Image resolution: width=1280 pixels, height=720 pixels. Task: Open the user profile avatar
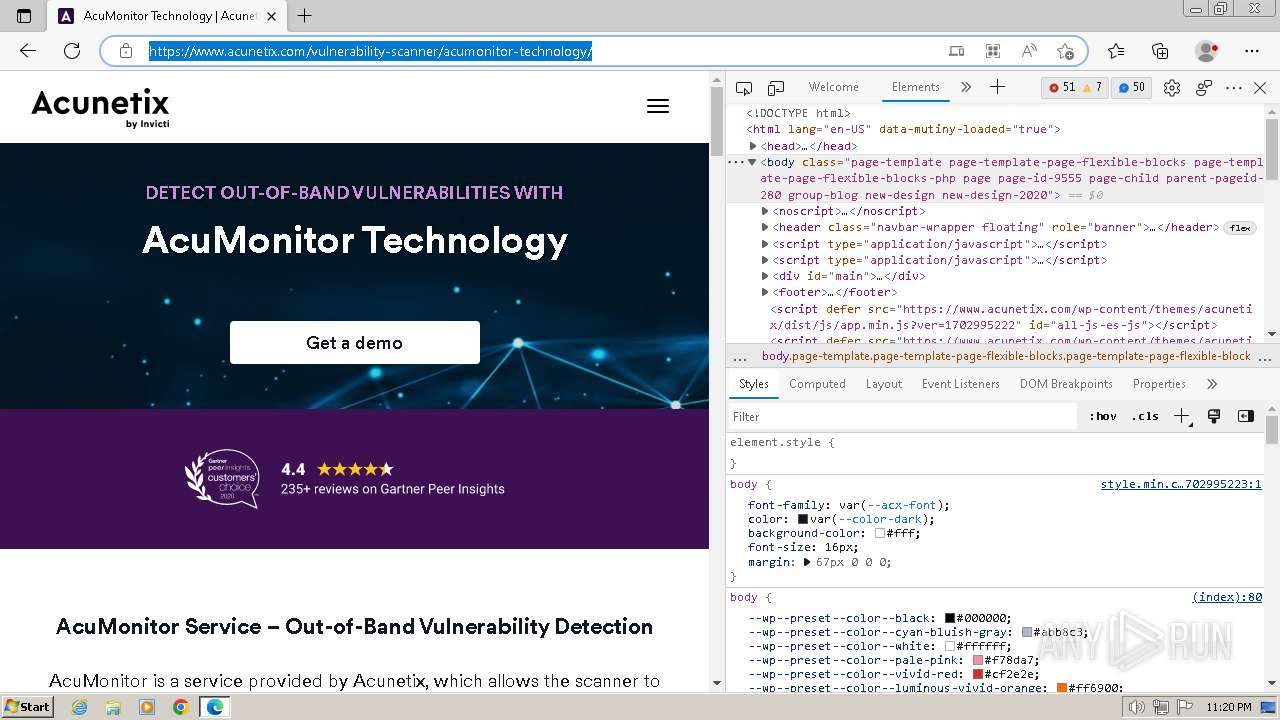coord(1206,51)
